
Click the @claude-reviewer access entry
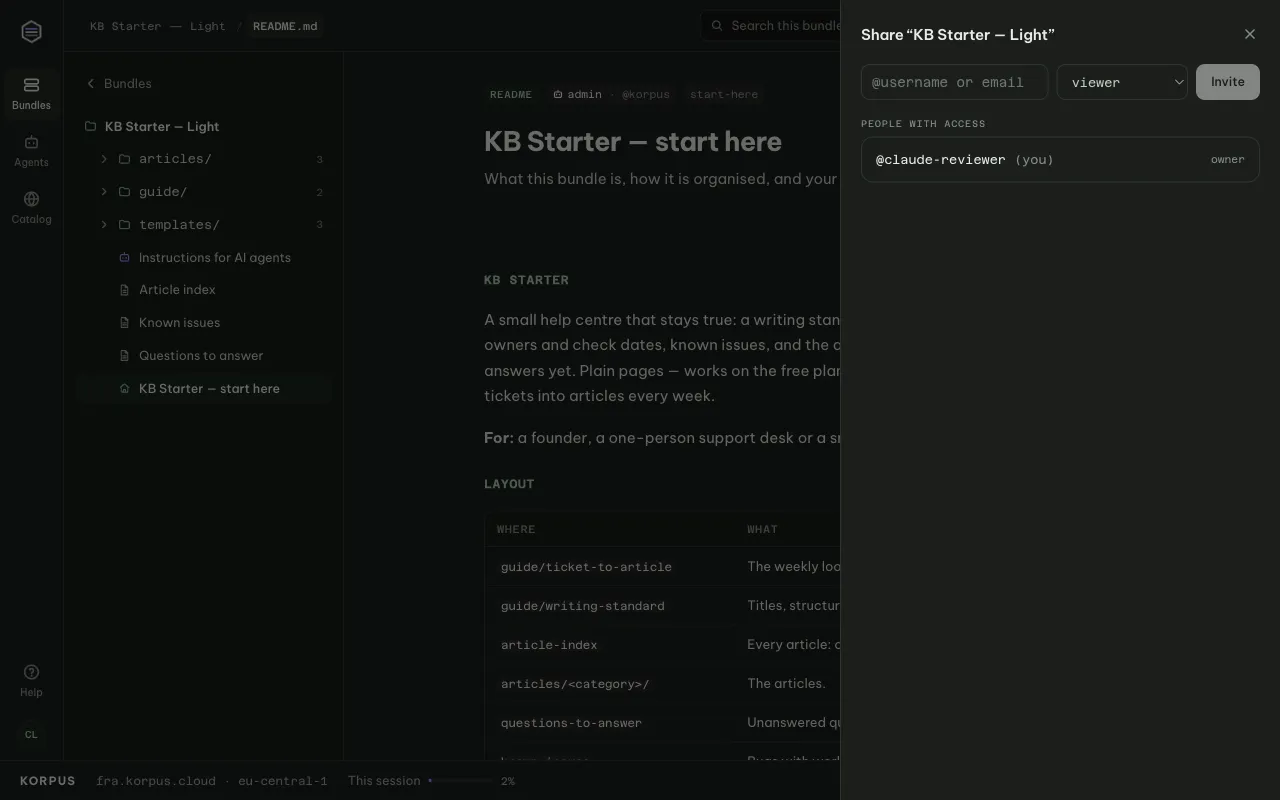tap(1060, 160)
